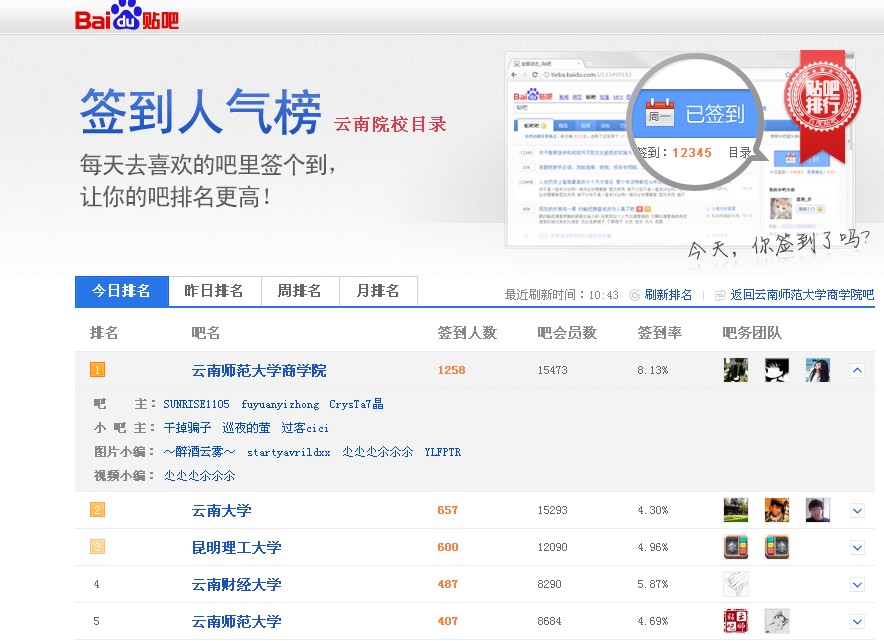
Task: Click the refresh ranking circular icon
Action: tap(634, 295)
